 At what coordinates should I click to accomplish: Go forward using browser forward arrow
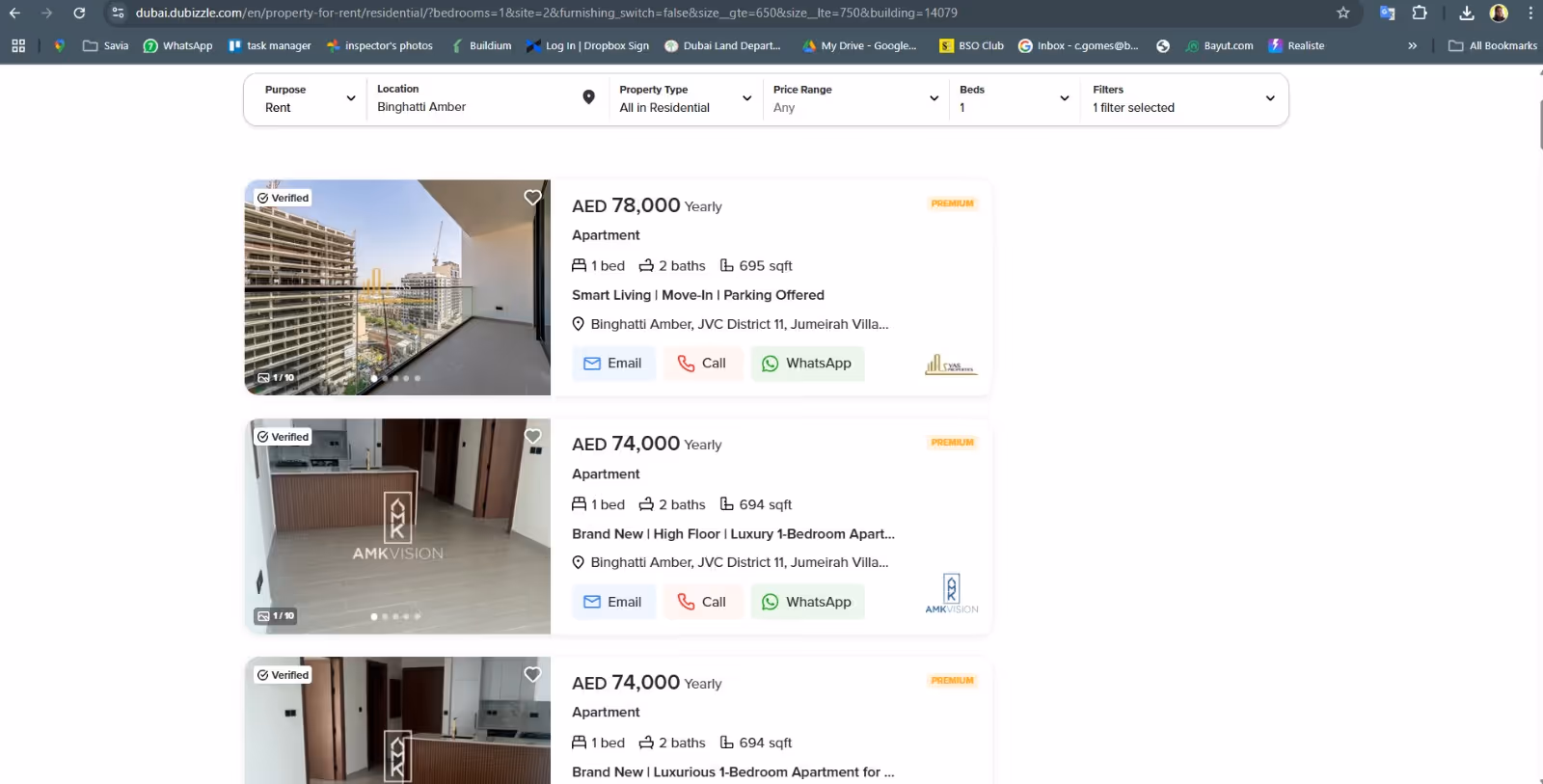click(46, 13)
